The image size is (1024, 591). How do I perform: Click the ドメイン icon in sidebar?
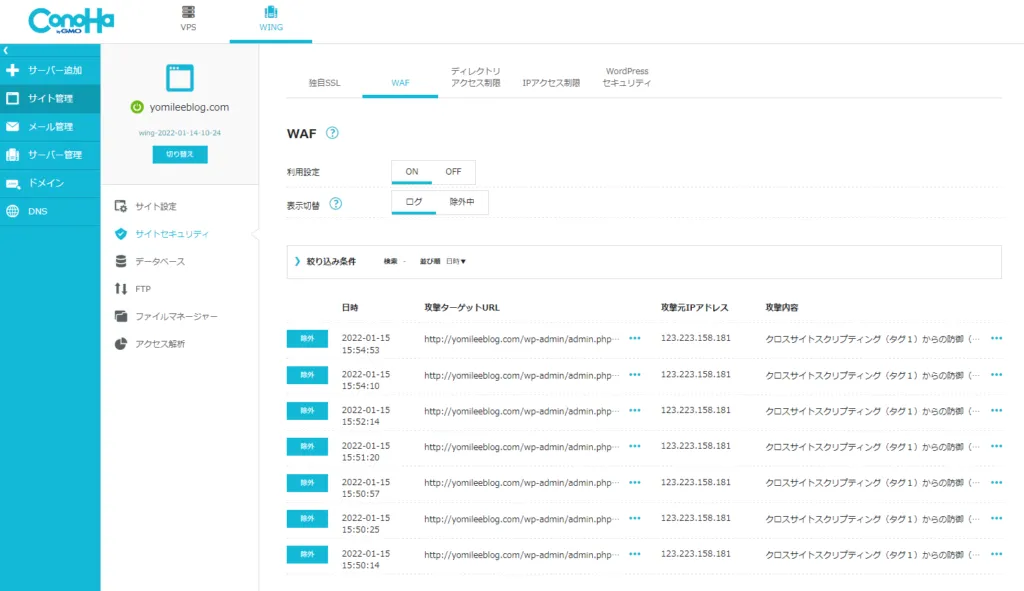click(x=12, y=184)
